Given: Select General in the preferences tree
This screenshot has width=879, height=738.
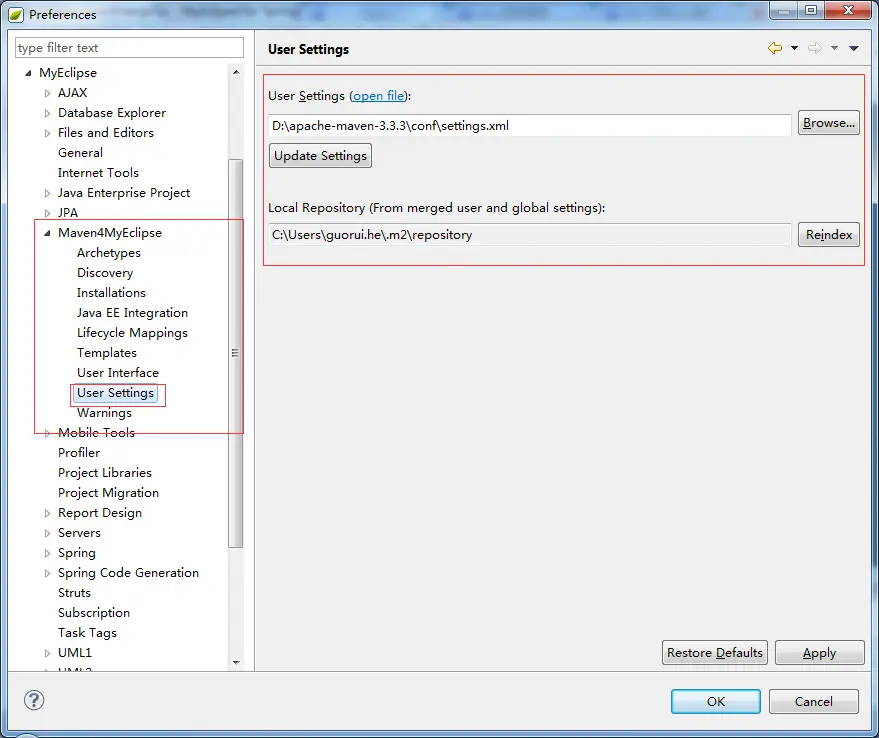Looking at the screenshot, I should tap(80, 153).
